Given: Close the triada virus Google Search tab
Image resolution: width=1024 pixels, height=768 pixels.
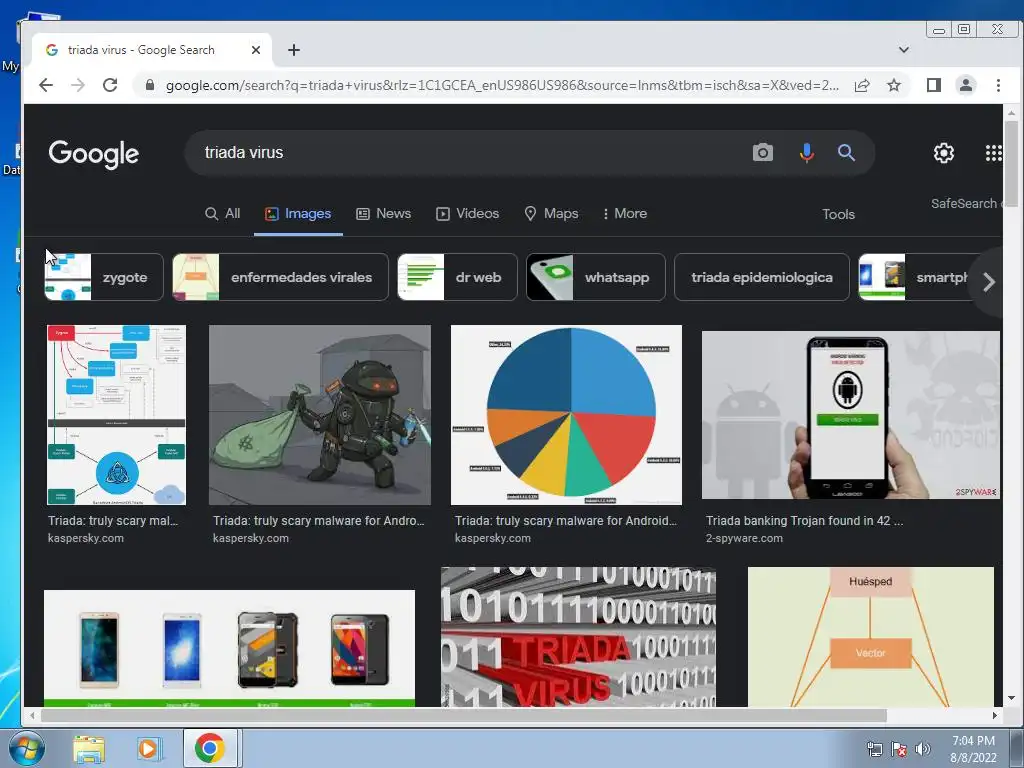Looking at the screenshot, I should coord(256,50).
